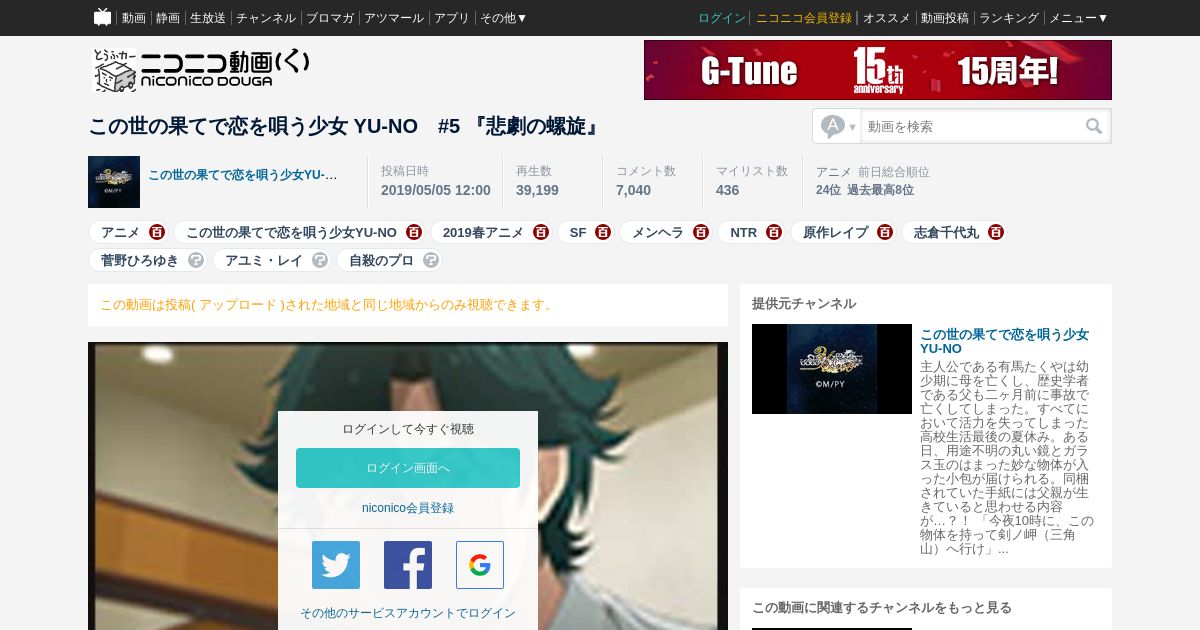The height and width of the screenshot is (630, 1200).
Task: Expand the その他▼ menu in top bar
Action: click(503, 18)
